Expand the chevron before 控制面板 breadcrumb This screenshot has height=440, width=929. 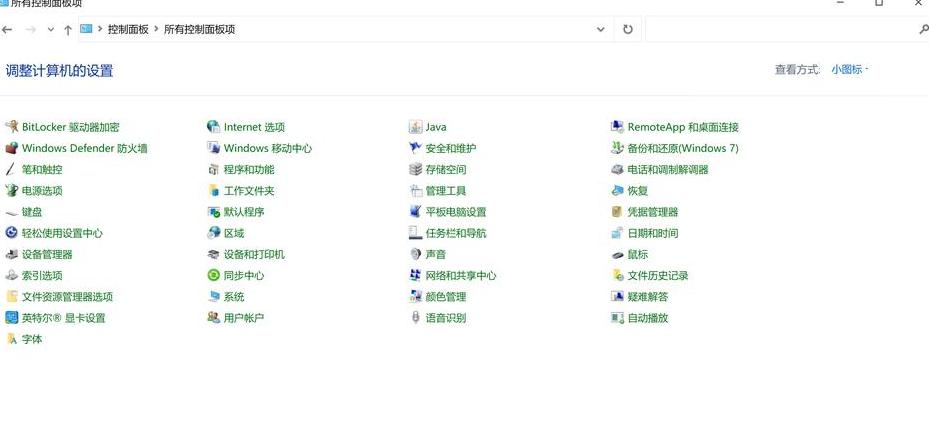click(x=100, y=28)
